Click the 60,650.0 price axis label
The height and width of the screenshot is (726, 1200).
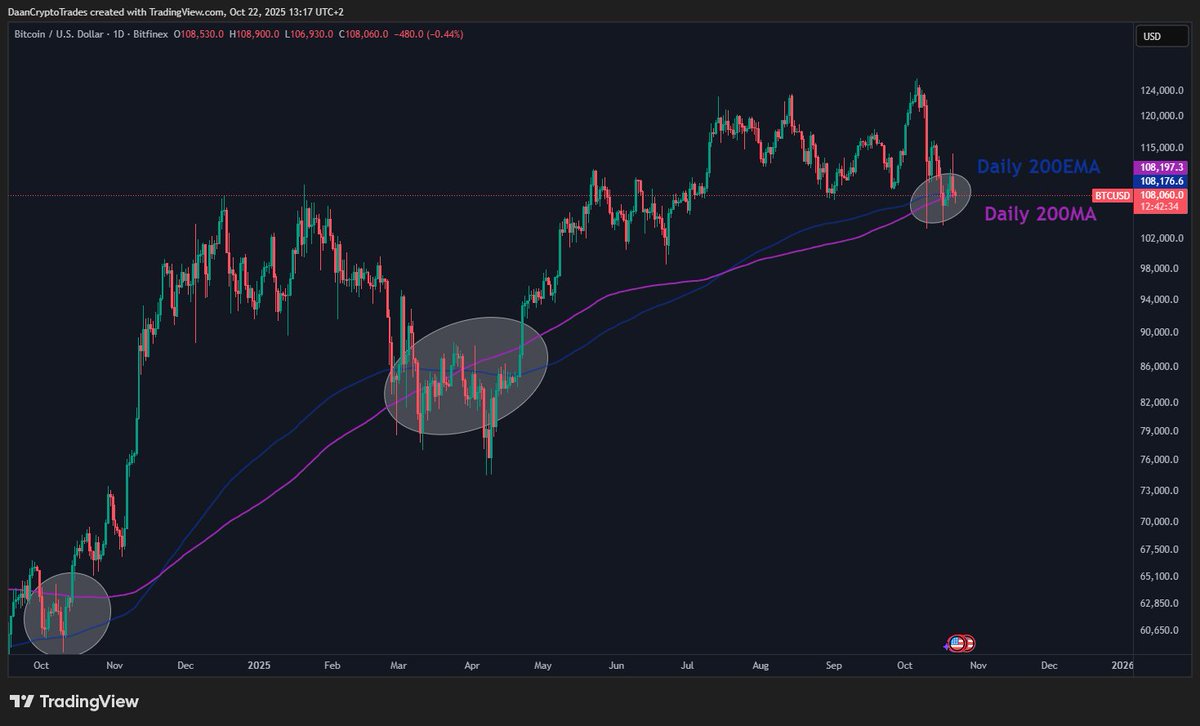pos(1161,630)
